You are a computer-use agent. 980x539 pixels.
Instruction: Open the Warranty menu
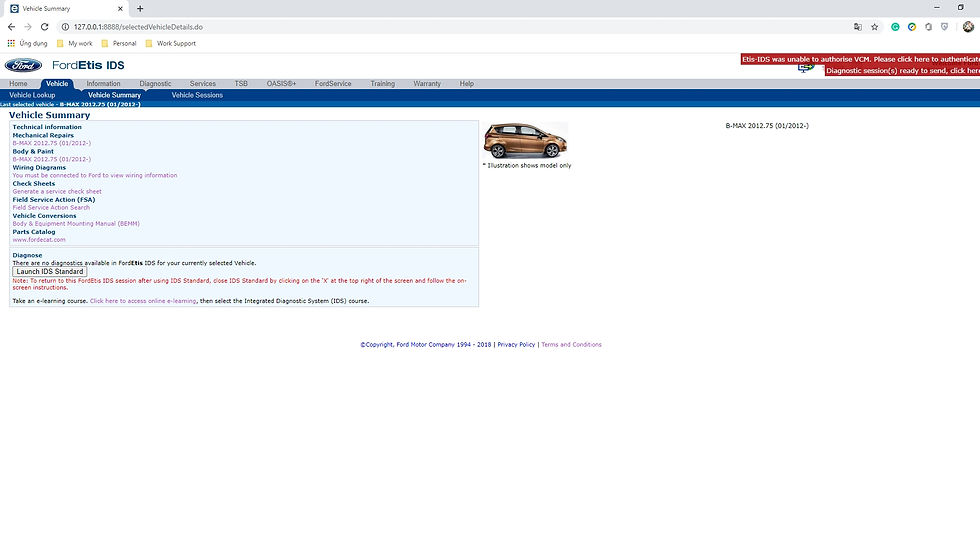click(x=427, y=84)
